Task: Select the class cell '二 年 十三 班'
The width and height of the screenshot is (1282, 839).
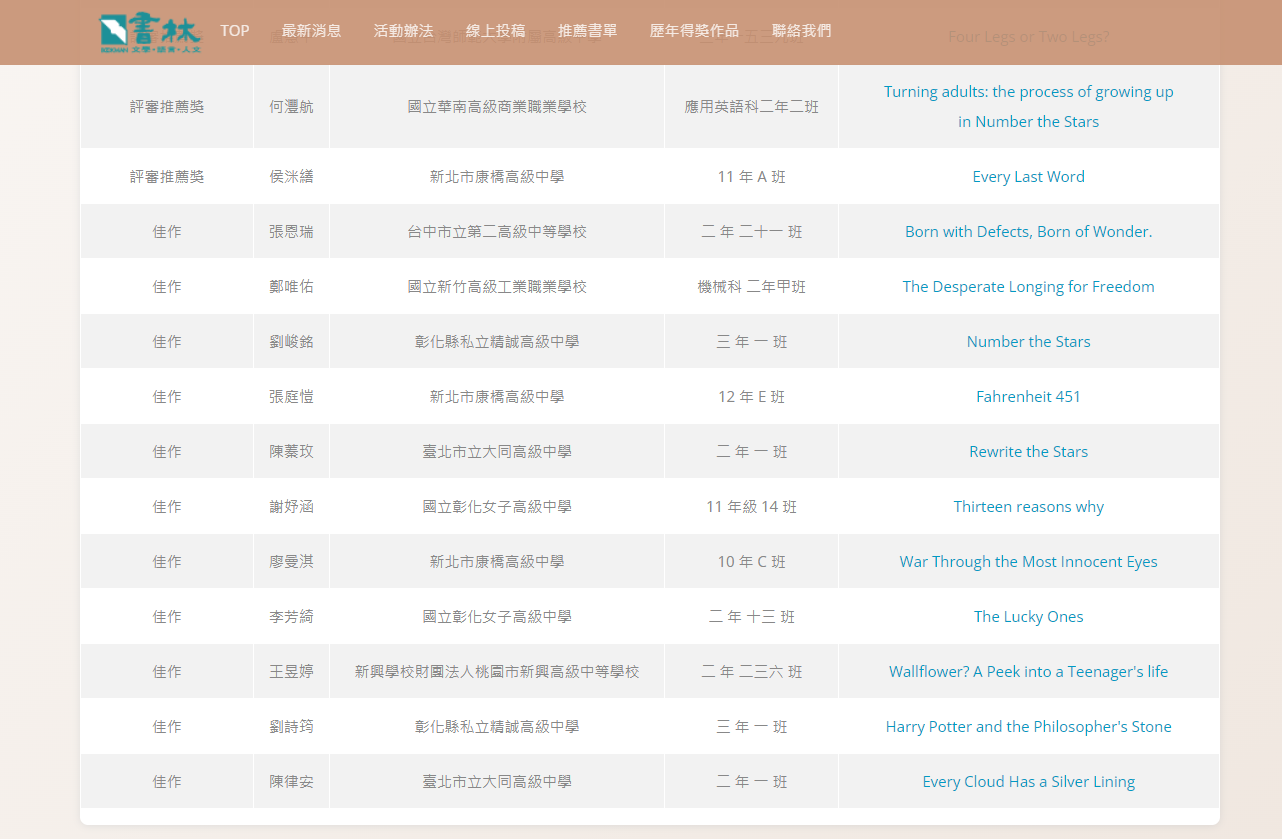Action: tap(752, 617)
